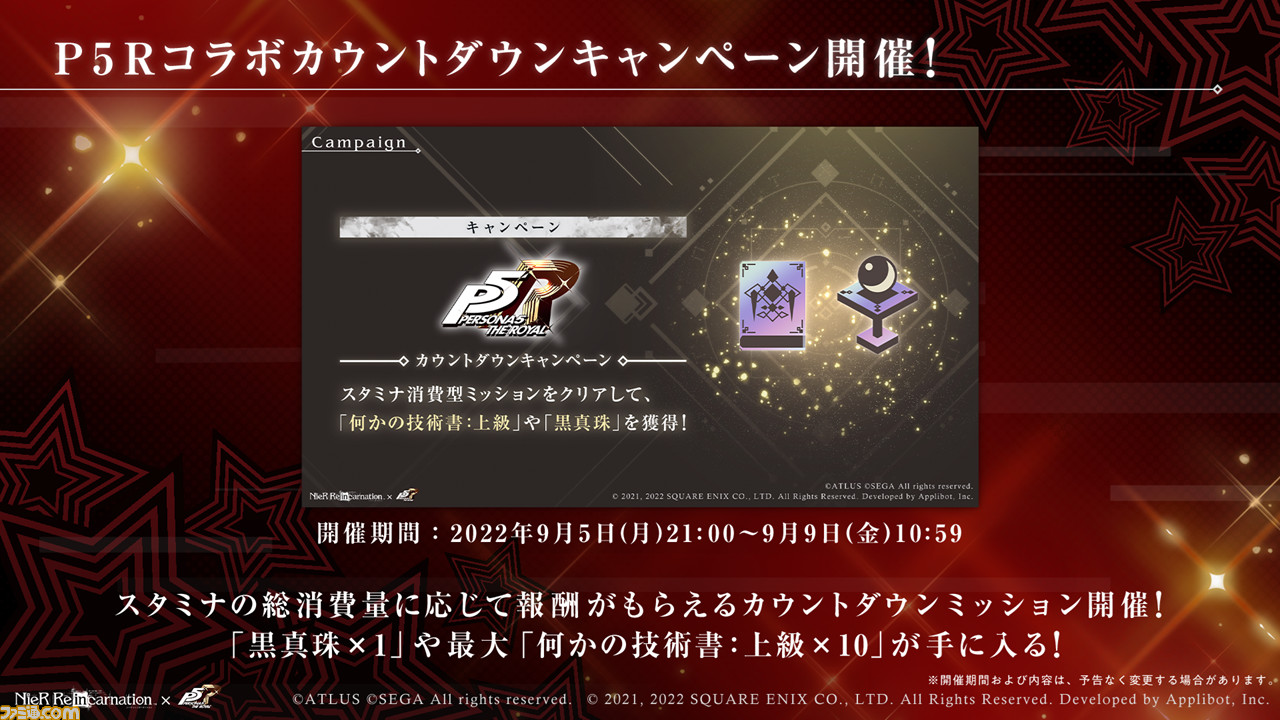Click the スタミナの総消費量 description line
This screenshot has width=1280, height=720.
tap(640, 605)
